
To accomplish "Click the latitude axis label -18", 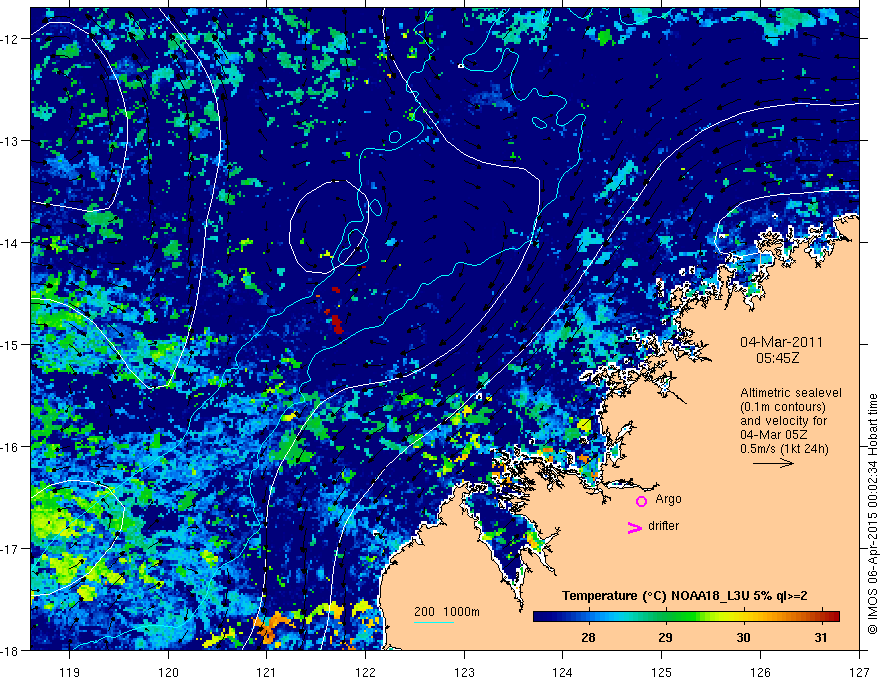I will point(11,650).
